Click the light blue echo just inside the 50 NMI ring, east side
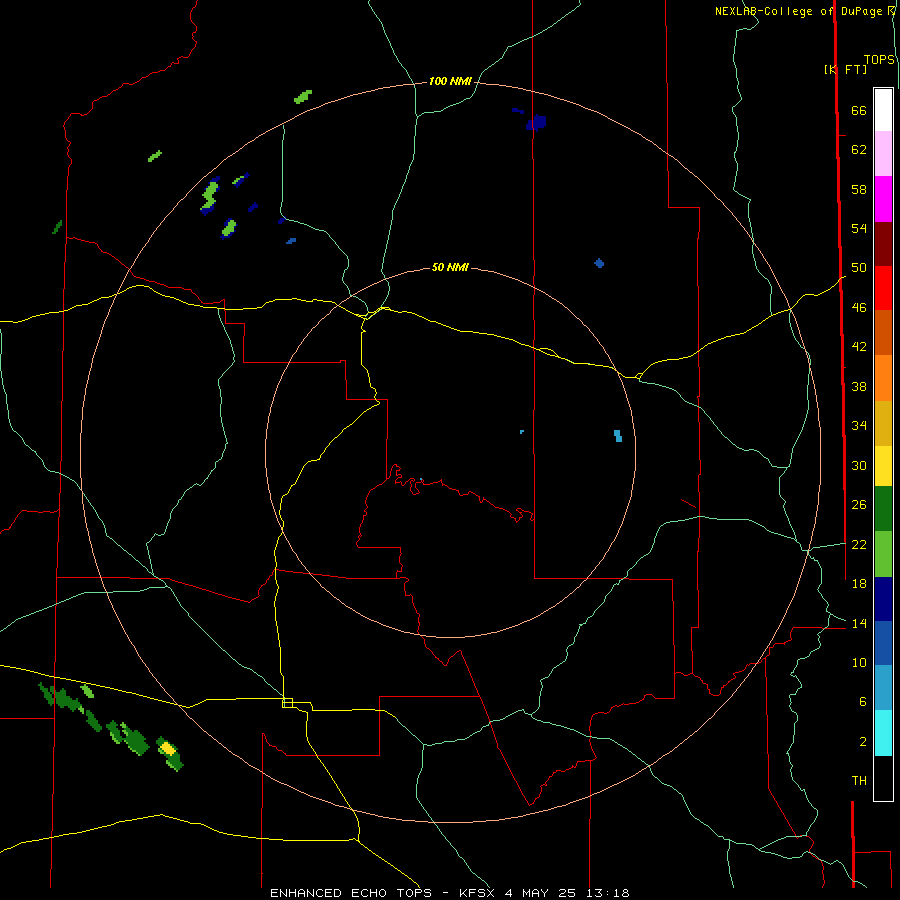This screenshot has width=900, height=900. (618, 436)
